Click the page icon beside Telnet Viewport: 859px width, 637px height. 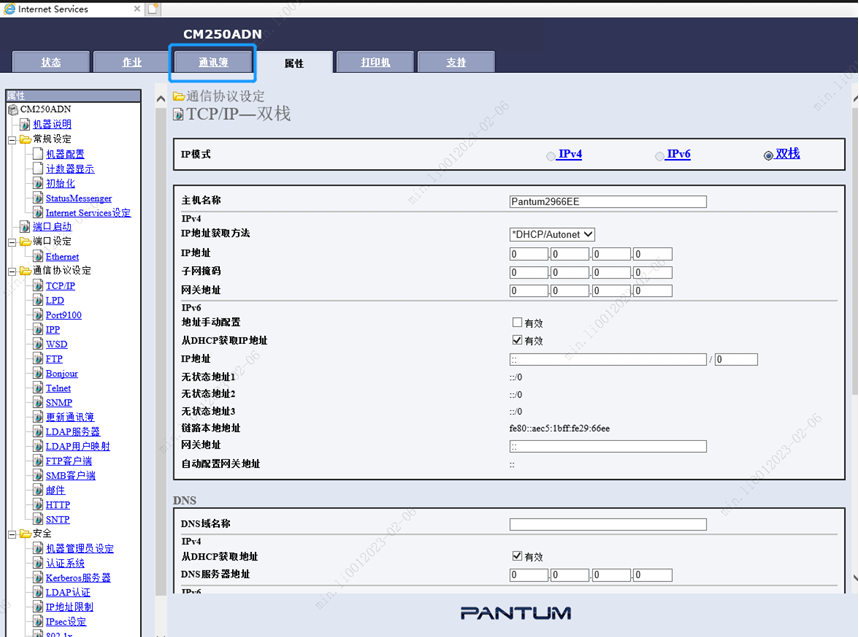[38, 388]
